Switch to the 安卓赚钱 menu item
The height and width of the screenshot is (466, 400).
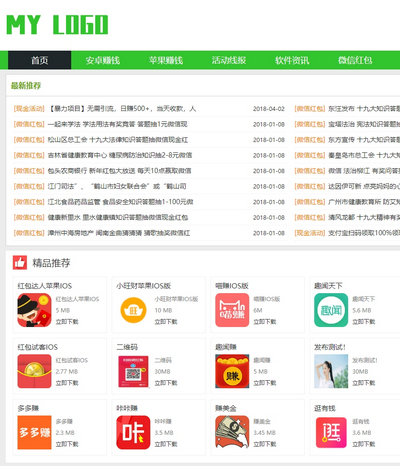coord(103,60)
